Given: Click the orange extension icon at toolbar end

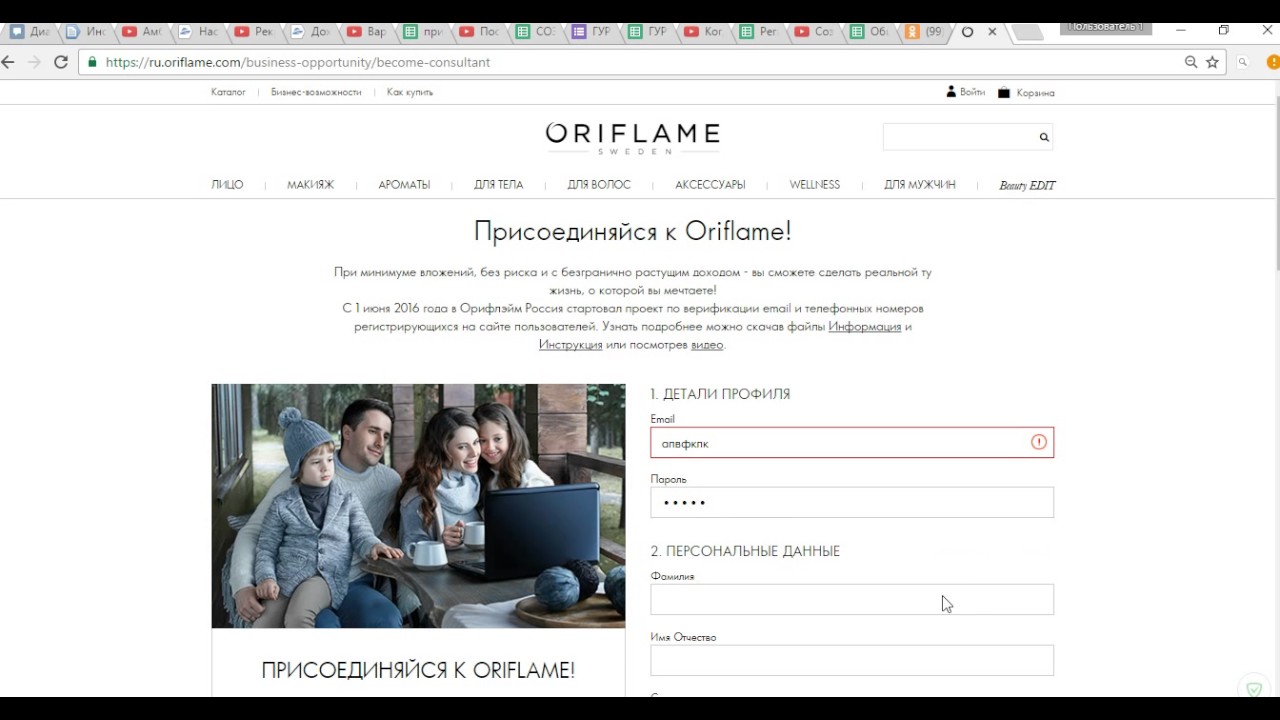Looking at the screenshot, I should (1273, 62).
